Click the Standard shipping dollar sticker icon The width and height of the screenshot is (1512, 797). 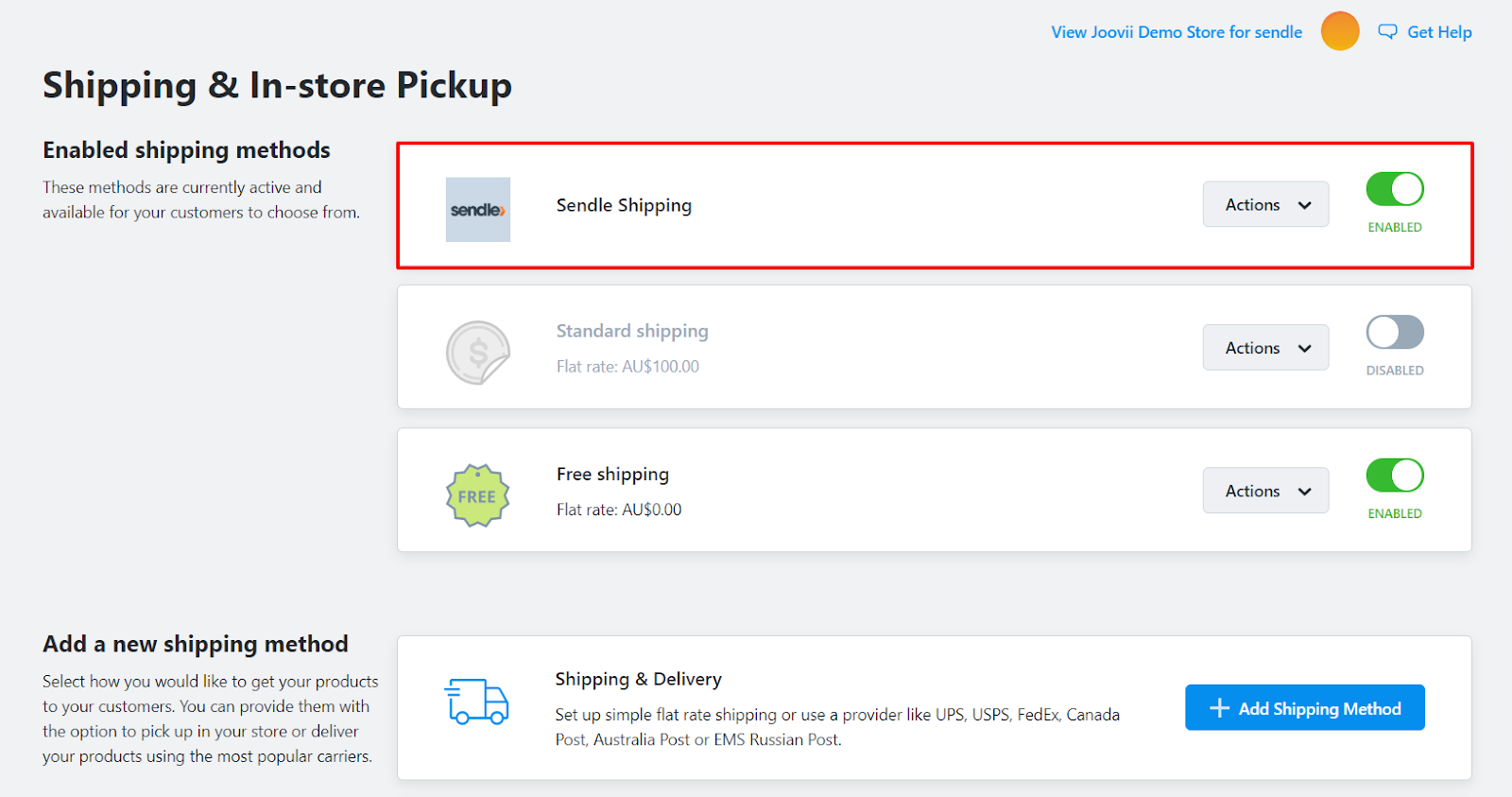[x=478, y=353]
